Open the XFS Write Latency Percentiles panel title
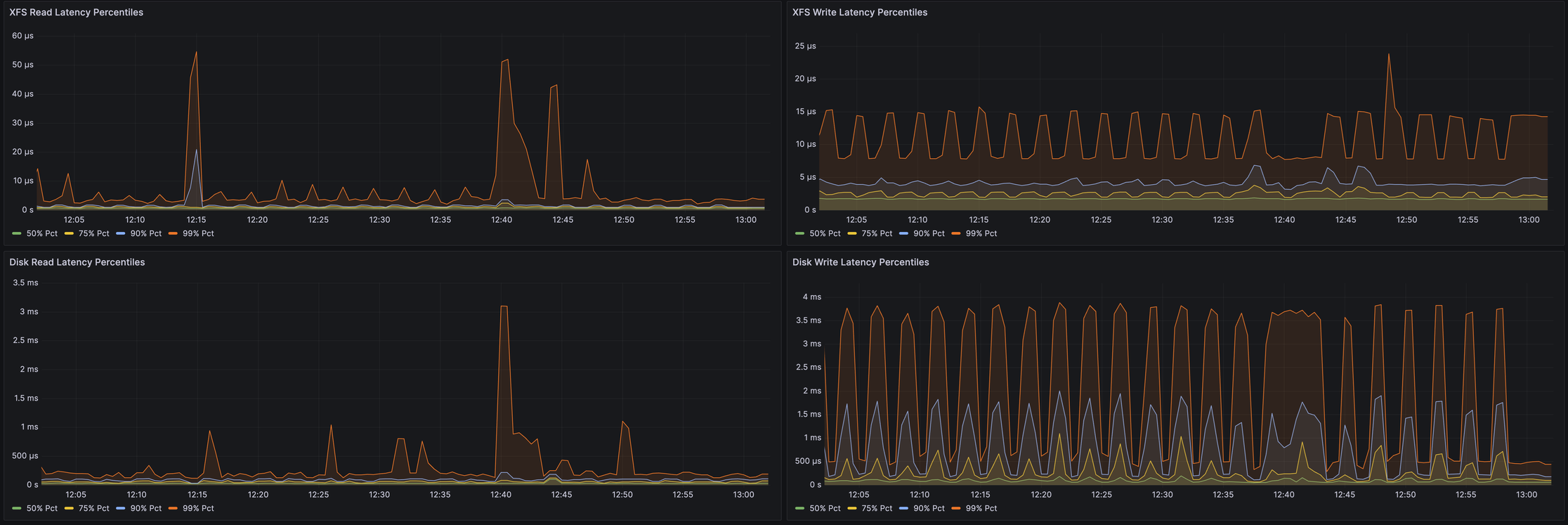Screen dimensions: 1568x525 (860, 13)
